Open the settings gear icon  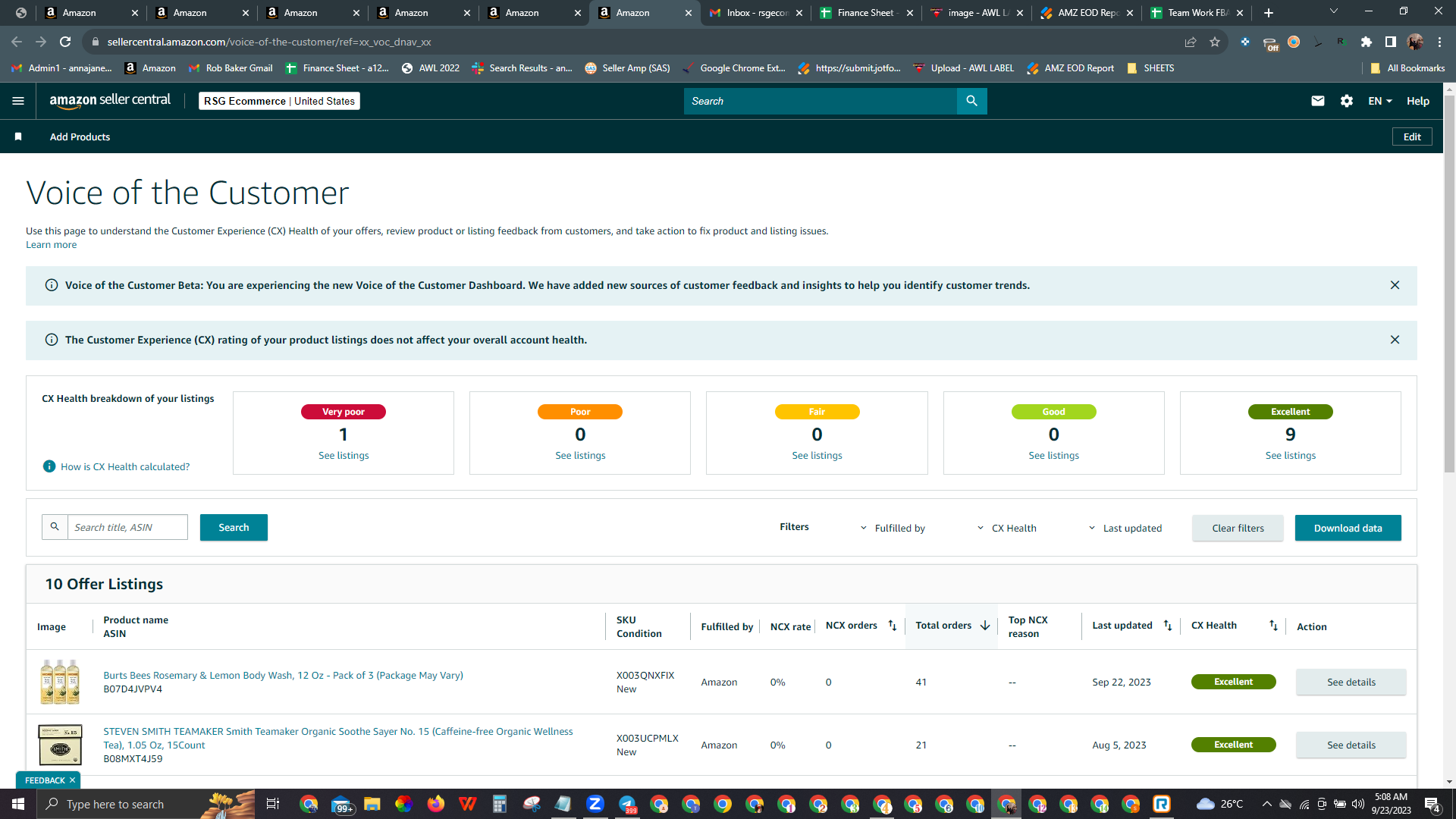(x=1347, y=101)
